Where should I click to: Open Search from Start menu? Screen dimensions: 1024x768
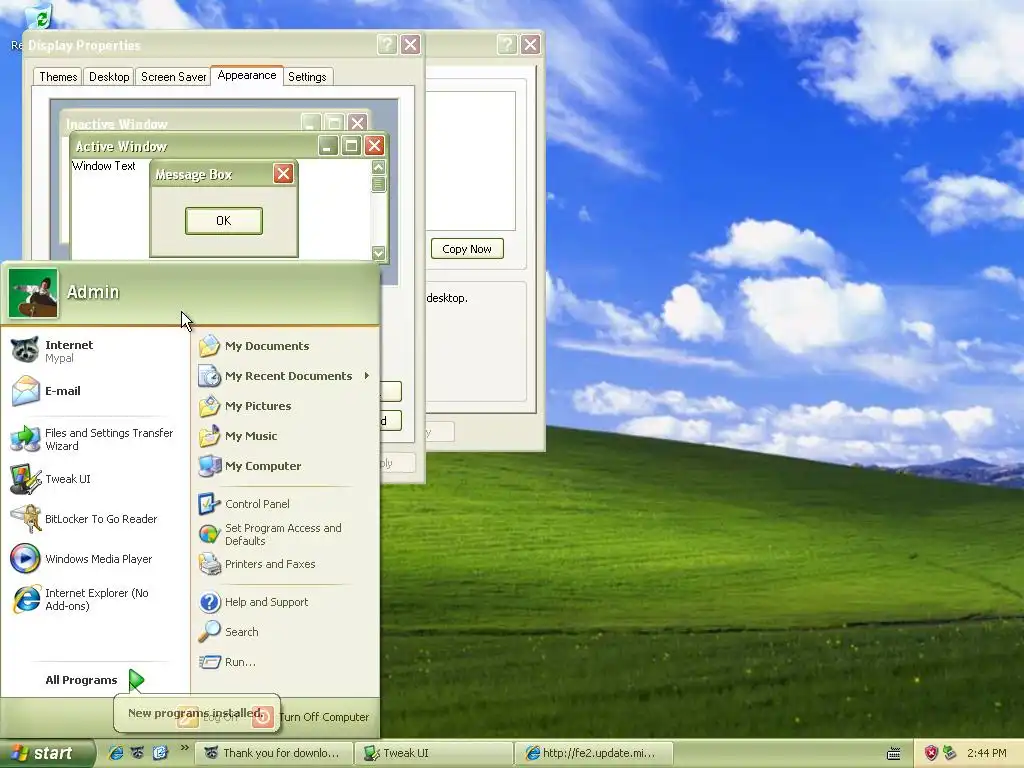click(x=285, y=632)
